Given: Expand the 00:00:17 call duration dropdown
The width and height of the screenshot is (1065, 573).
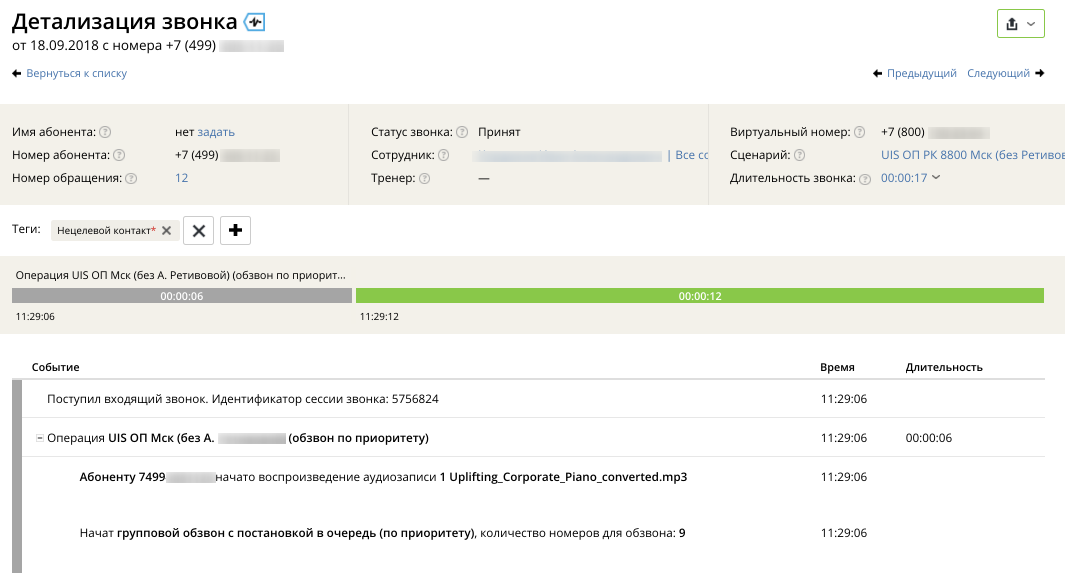Looking at the screenshot, I should (x=910, y=178).
